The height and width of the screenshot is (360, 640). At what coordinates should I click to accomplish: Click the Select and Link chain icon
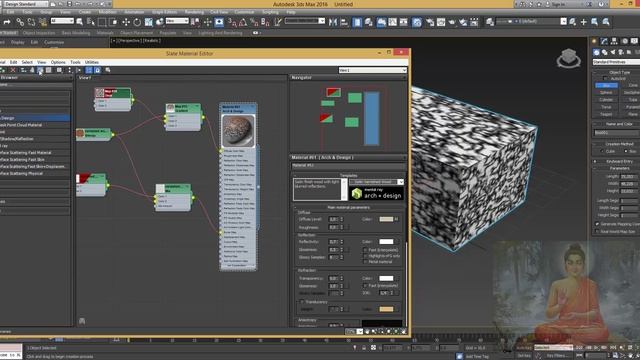tap(20, 22)
